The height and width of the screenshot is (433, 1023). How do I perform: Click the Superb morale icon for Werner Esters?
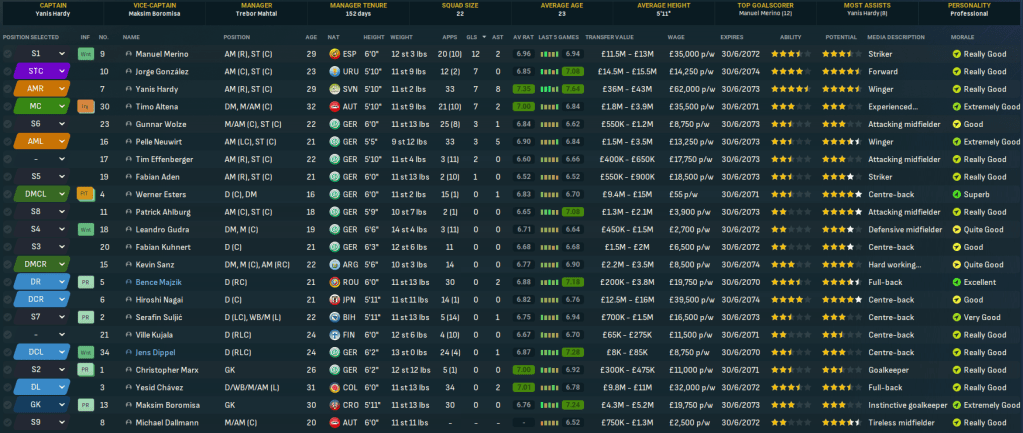point(956,194)
